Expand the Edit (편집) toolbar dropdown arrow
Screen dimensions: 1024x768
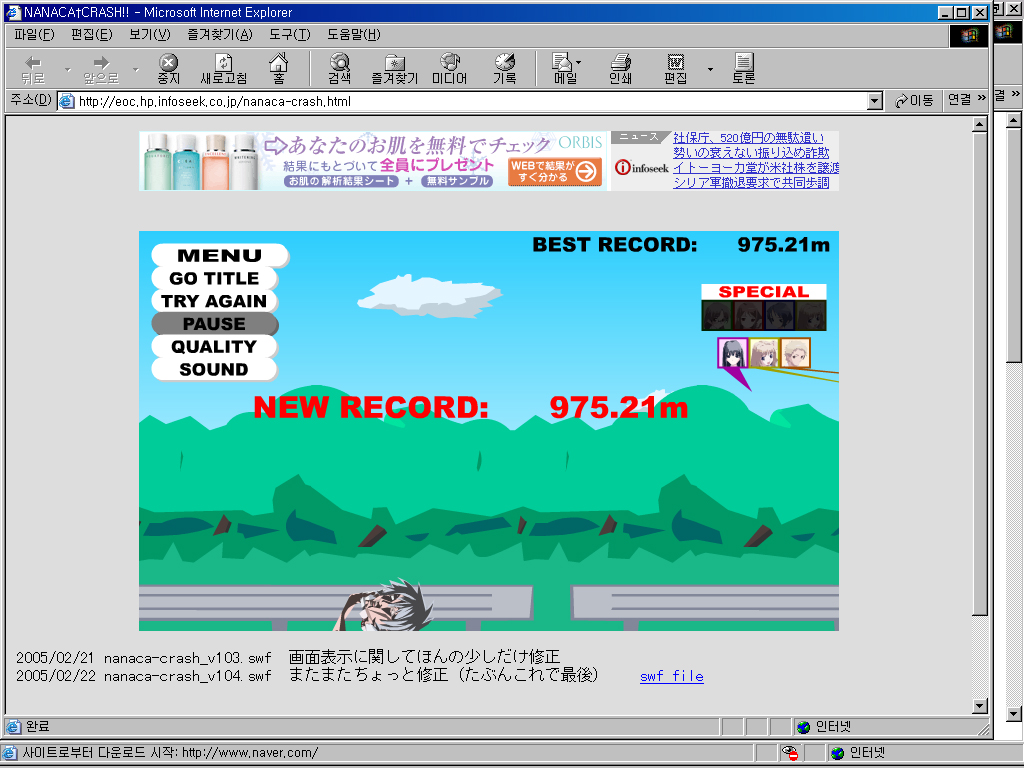click(710, 69)
